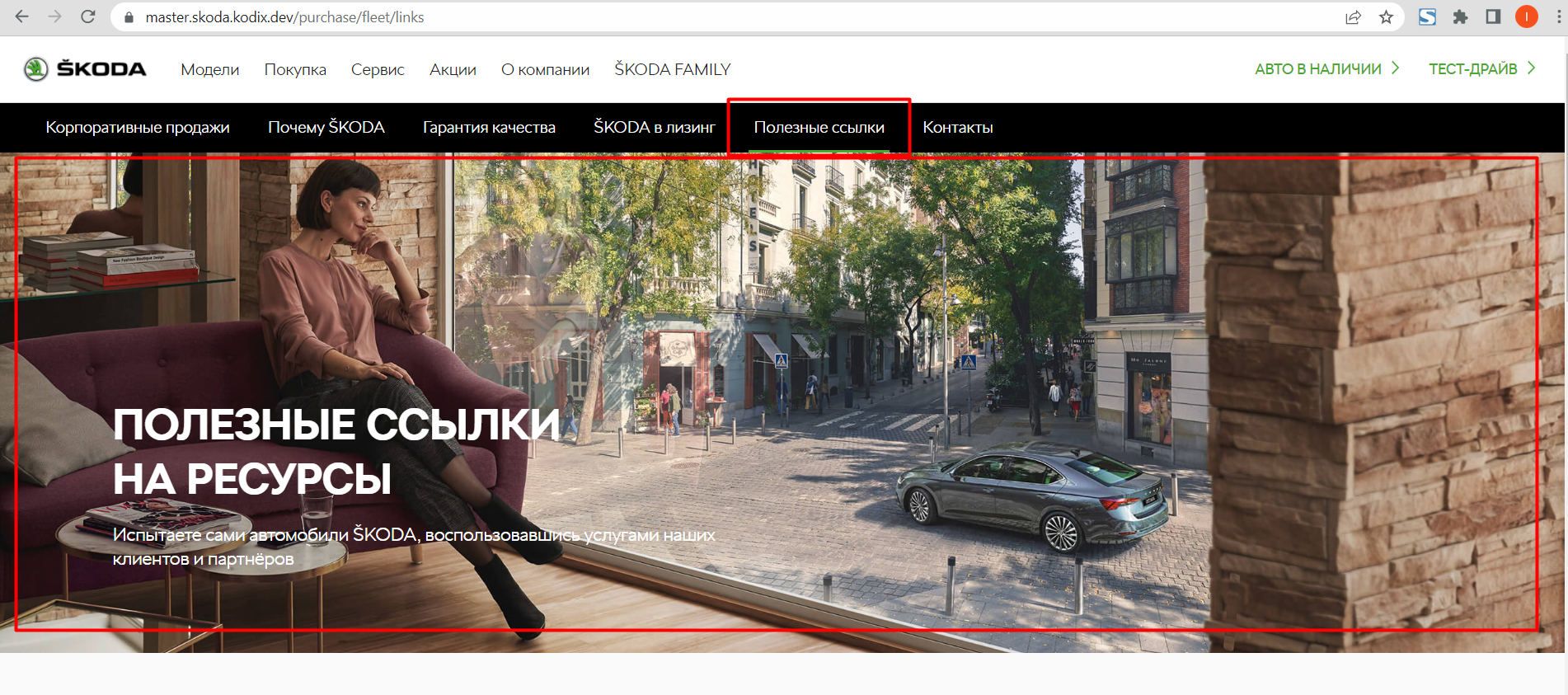1568x695 pixels.
Task: Click the Испытаете сами автомобили subtitle text
Action: pyautogui.click(x=414, y=547)
